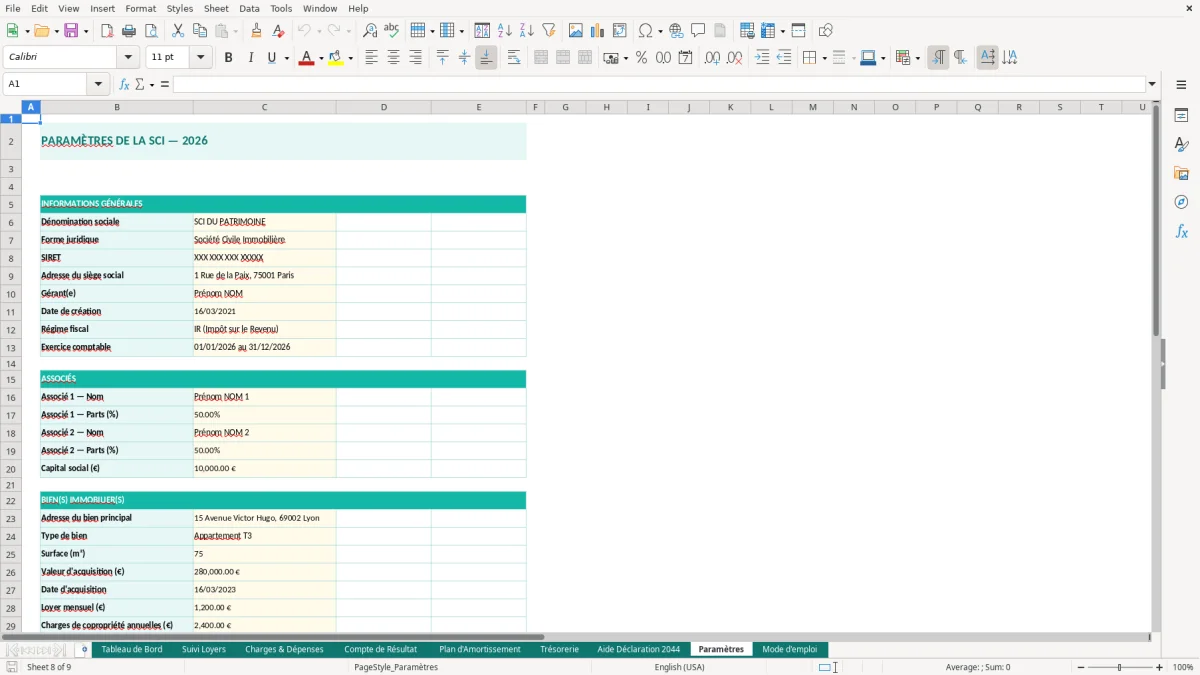Image resolution: width=1200 pixels, height=675 pixels.
Task: Click the zoom slider in status bar
Action: 1118,667
